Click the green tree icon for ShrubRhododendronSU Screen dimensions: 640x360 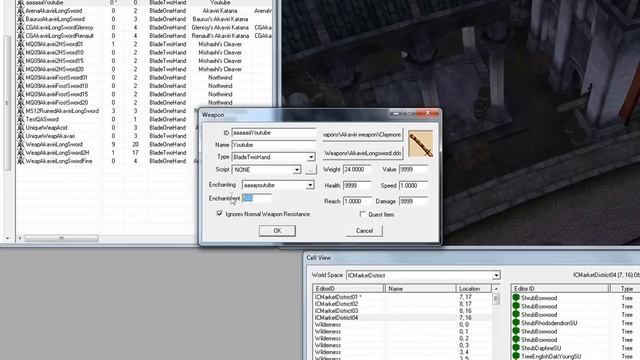coord(516,323)
